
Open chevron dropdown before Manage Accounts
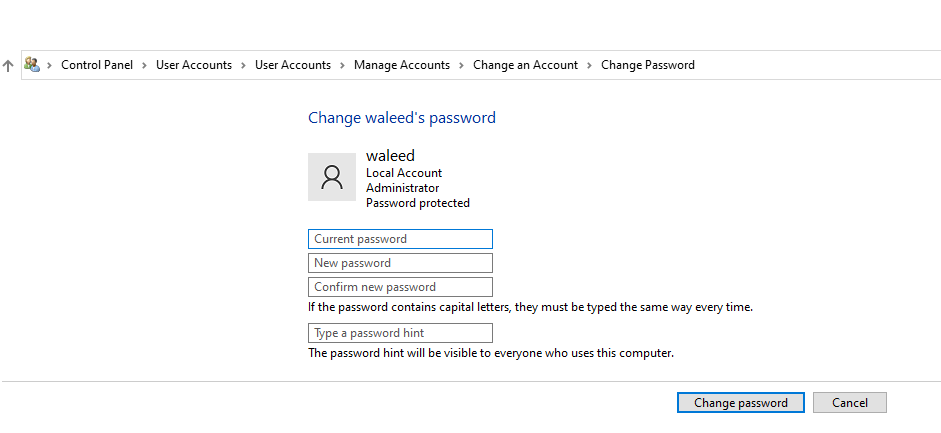point(342,65)
